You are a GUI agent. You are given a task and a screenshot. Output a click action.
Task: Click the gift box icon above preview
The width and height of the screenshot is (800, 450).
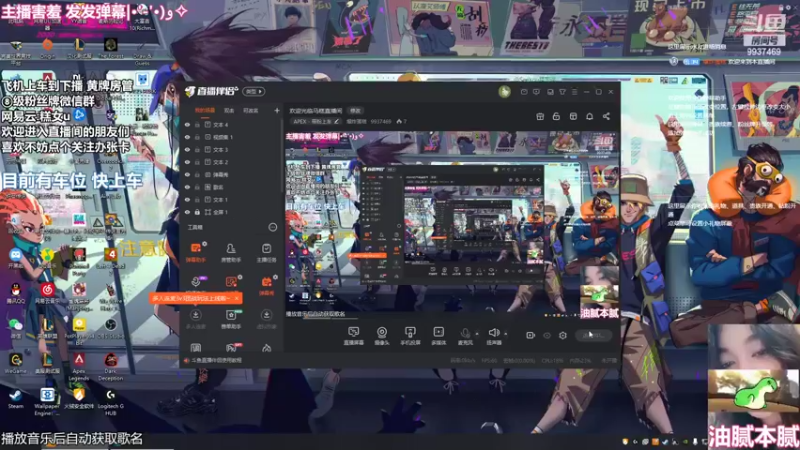pos(540,117)
